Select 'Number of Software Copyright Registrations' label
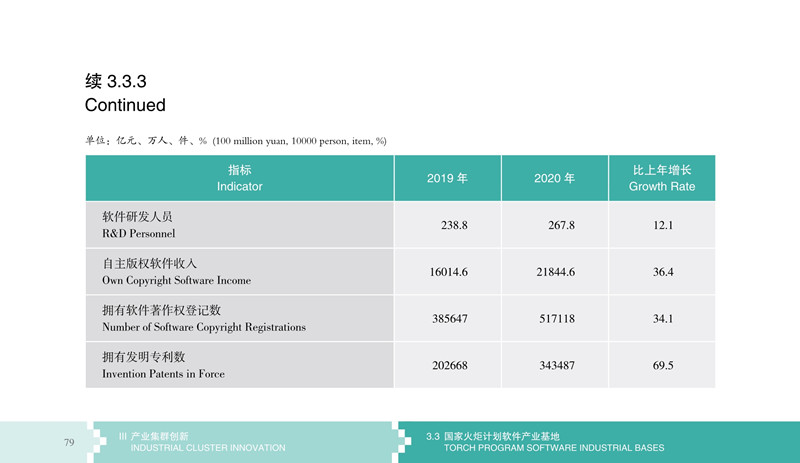 [204, 327]
